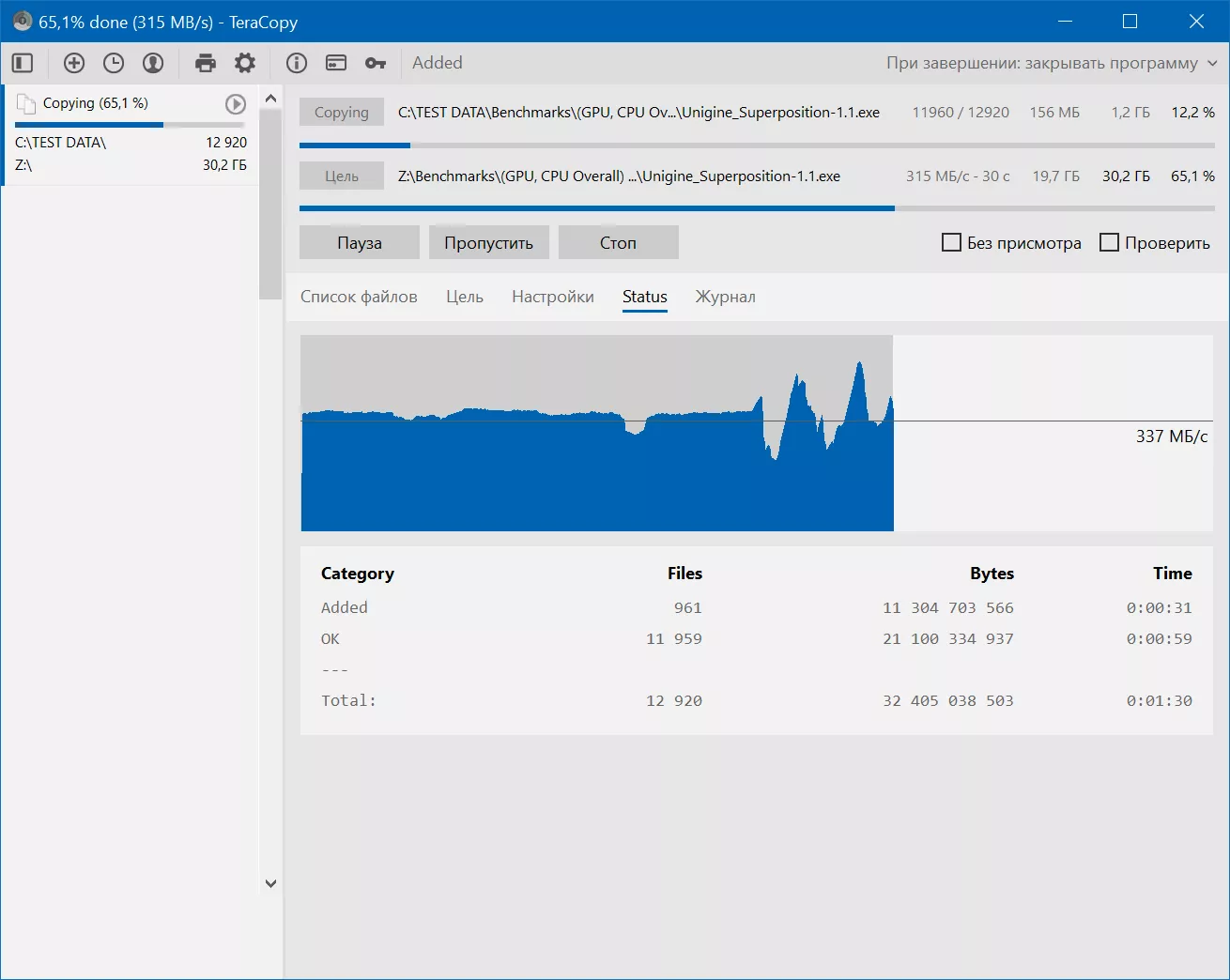Image resolution: width=1230 pixels, height=980 pixels.
Task: Toggle the sidebar panel icon
Action: (x=23, y=63)
